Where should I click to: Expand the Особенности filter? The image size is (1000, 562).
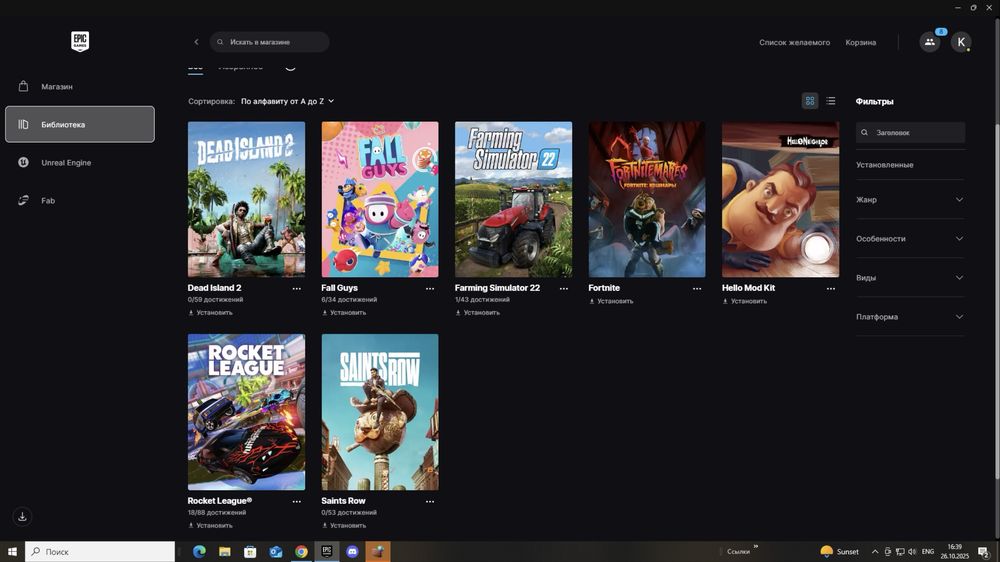click(x=910, y=239)
